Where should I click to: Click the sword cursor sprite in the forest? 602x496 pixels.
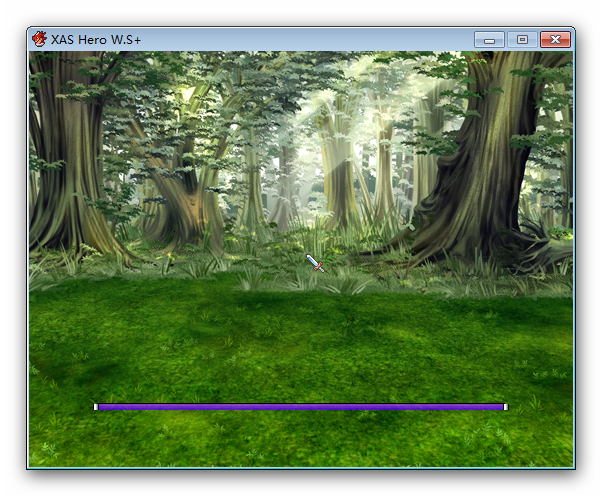click(x=315, y=263)
